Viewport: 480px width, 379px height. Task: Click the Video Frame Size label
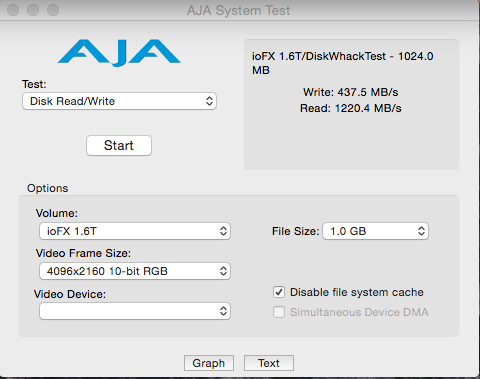pyautogui.click(x=83, y=253)
